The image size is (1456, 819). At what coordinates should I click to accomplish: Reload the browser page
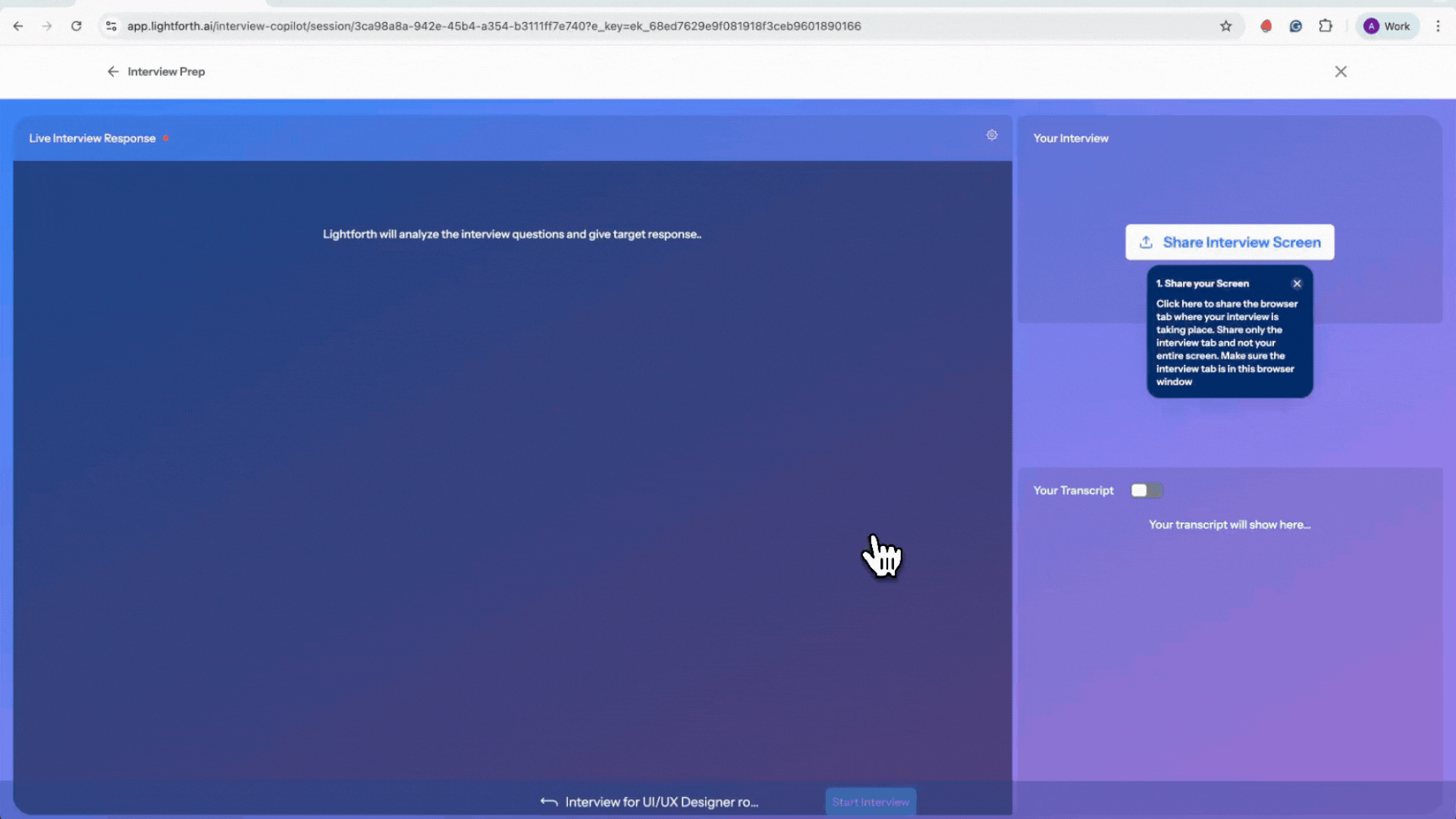tap(77, 26)
